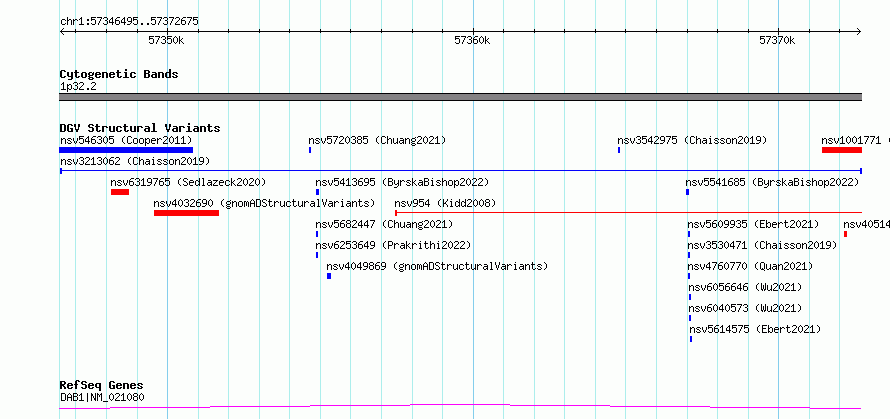Open nsv6056646 (Wu2021) label

tap(745, 287)
